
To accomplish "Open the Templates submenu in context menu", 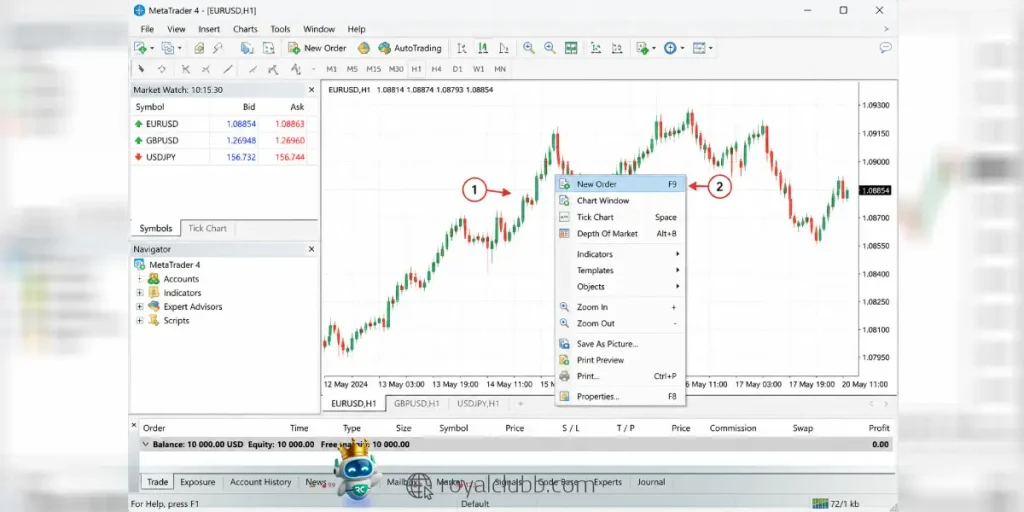I will click(620, 270).
